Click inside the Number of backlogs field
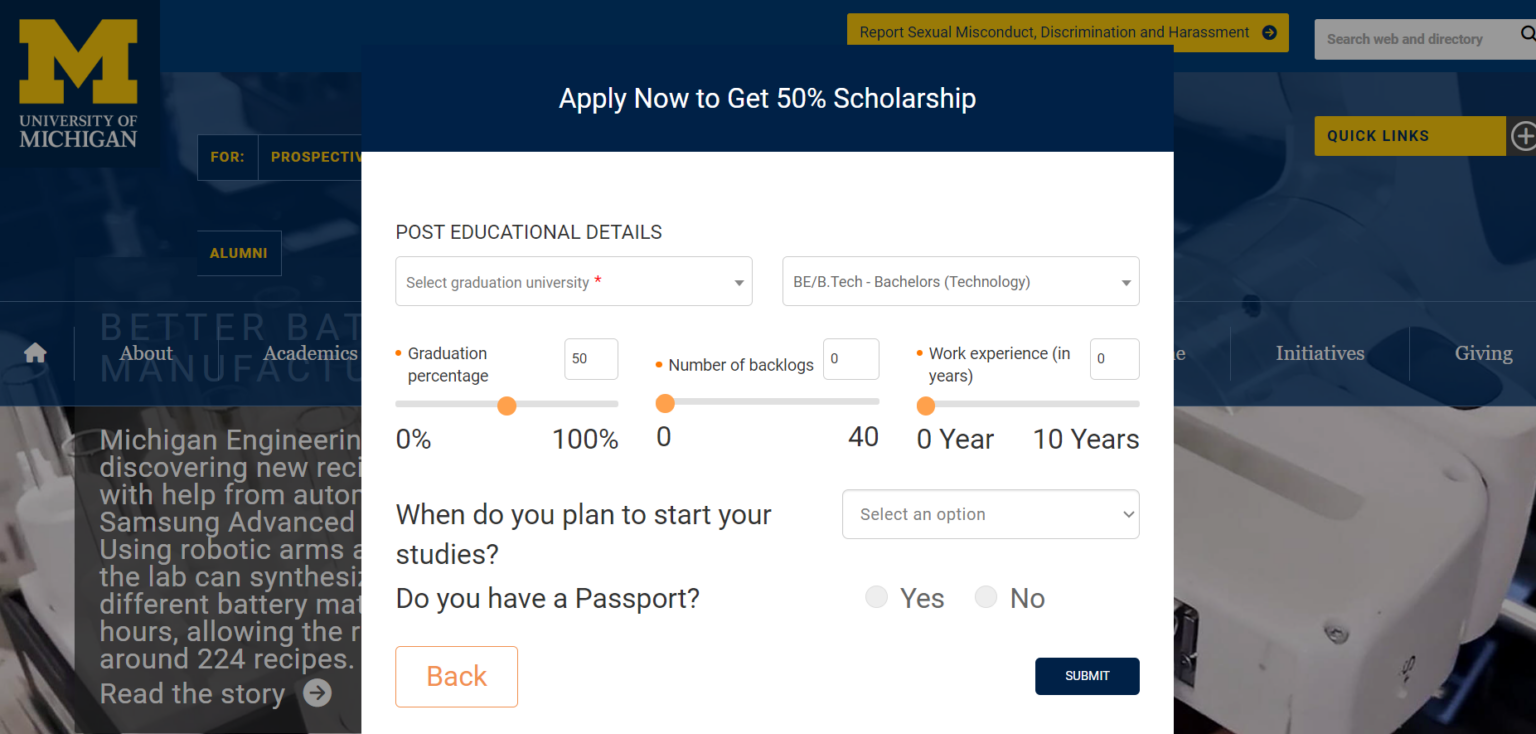This screenshot has height=734, width=1536. point(850,359)
